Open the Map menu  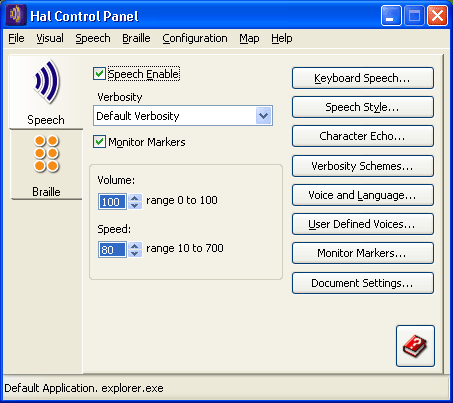click(249, 38)
